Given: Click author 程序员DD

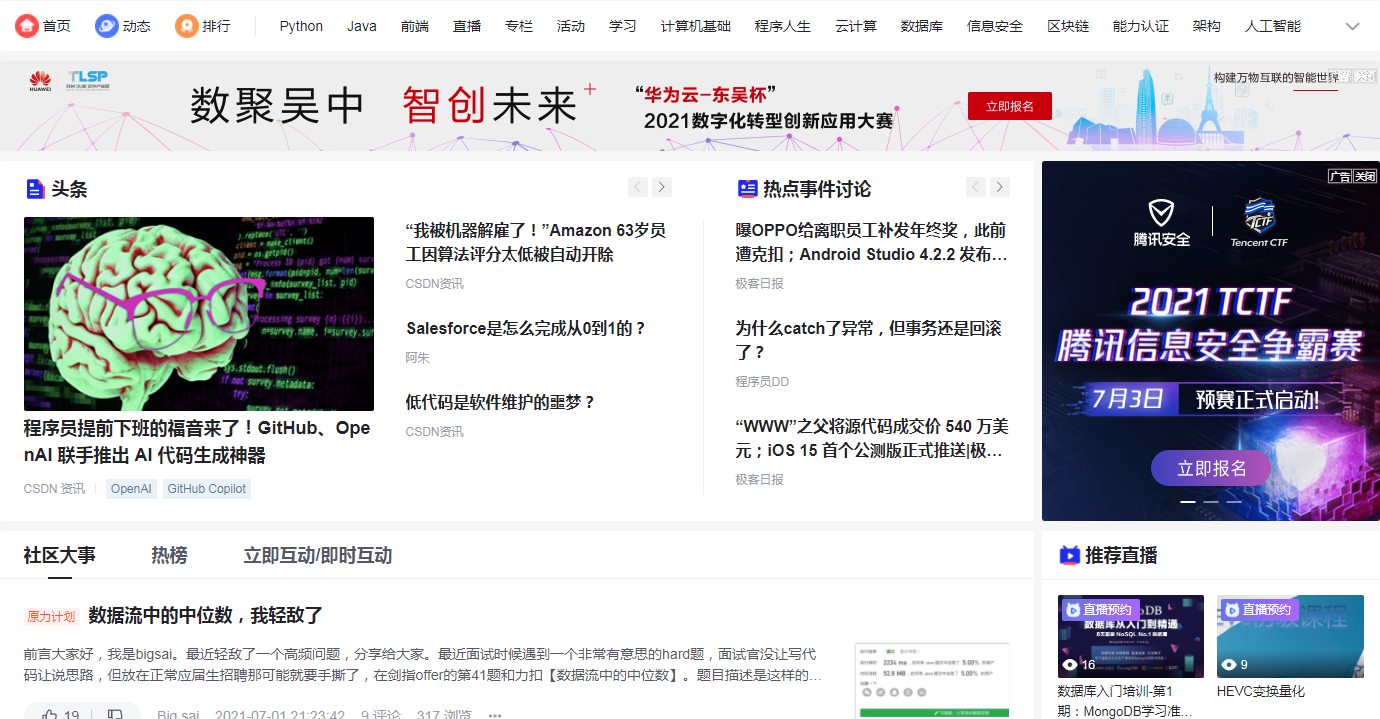Looking at the screenshot, I should (x=762, y=382).
